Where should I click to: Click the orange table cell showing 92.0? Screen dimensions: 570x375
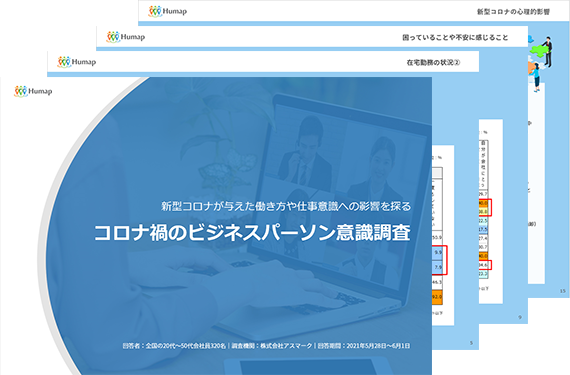437,297
